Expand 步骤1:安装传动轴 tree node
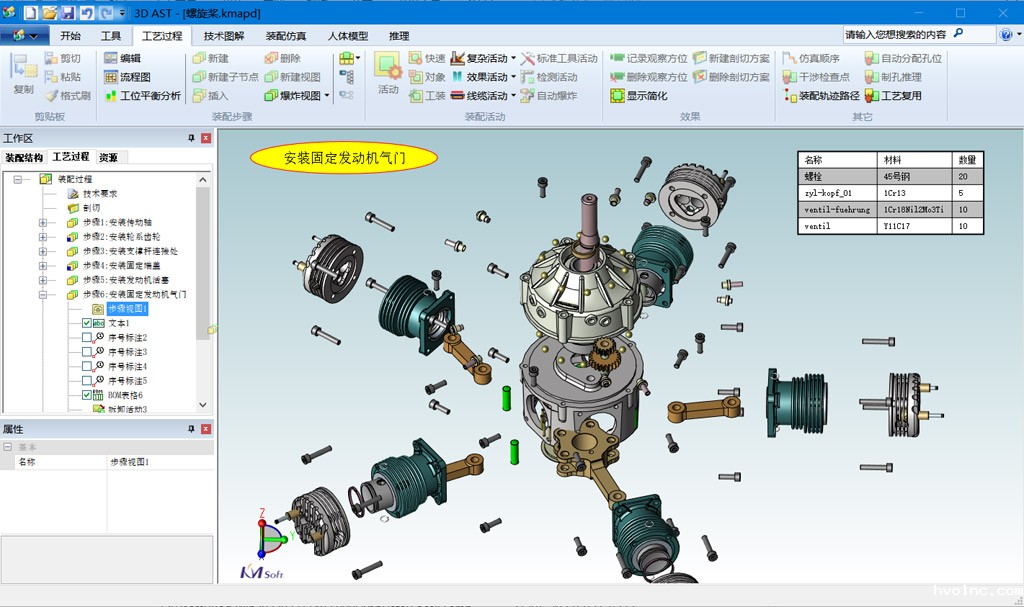The image size is (1024, 607). click(x=42, y=224)
